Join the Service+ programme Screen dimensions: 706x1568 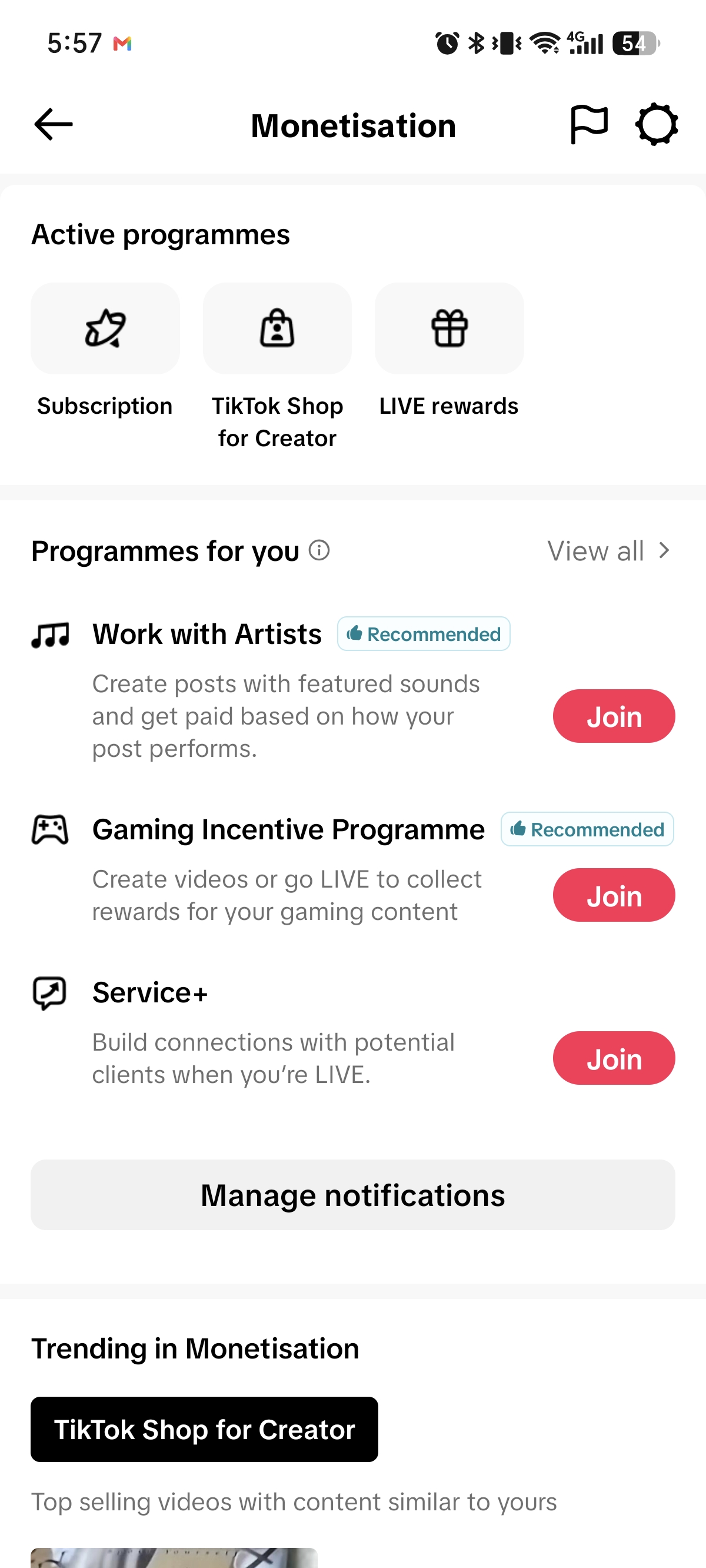pyautogui.click(x=614, y=1058)
